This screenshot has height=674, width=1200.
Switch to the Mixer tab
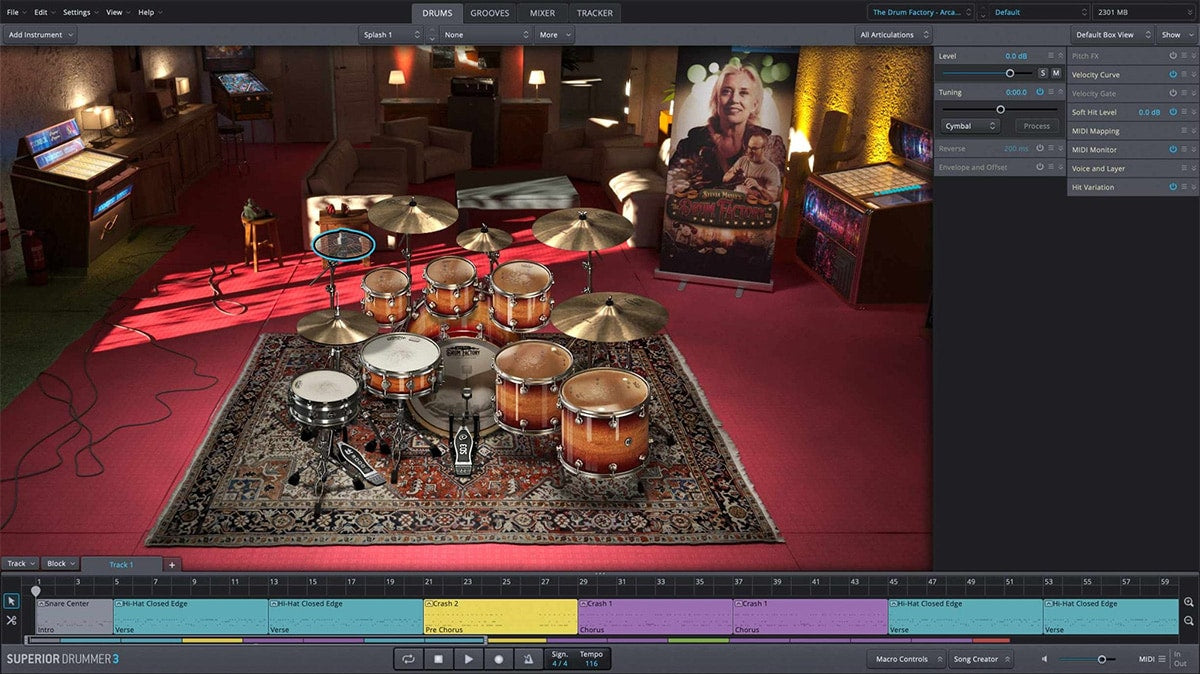point(542,13)
